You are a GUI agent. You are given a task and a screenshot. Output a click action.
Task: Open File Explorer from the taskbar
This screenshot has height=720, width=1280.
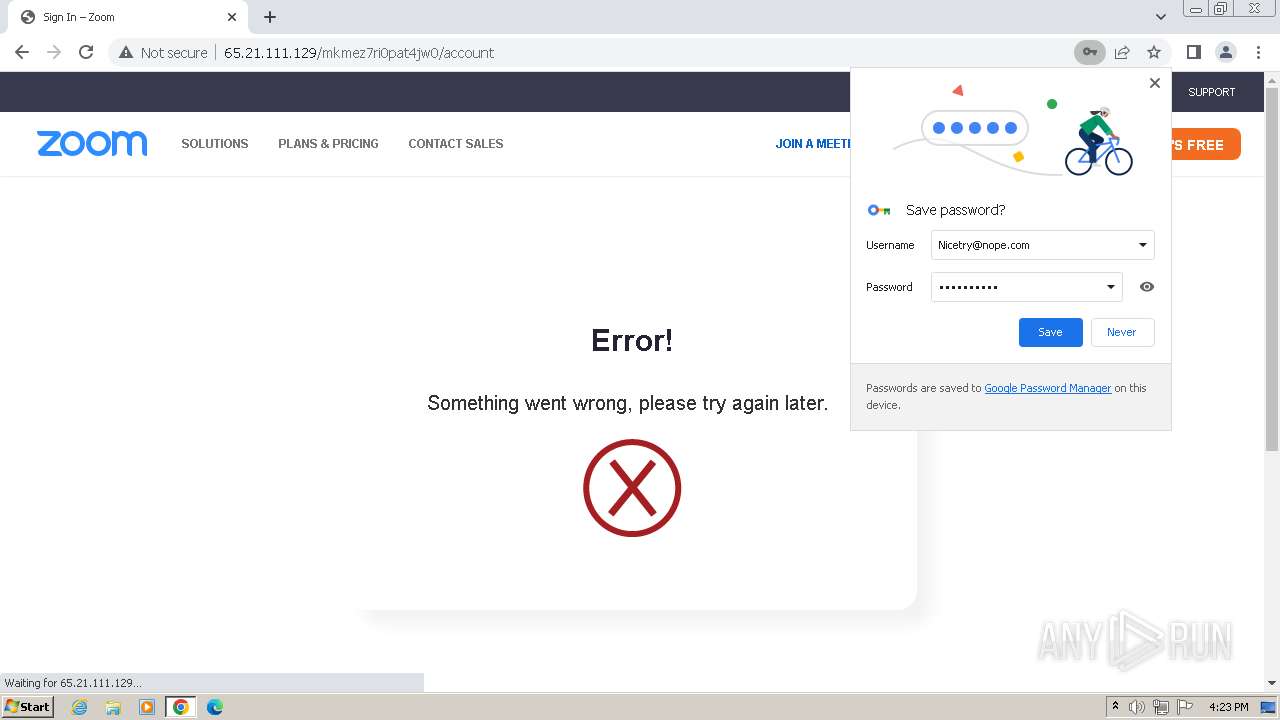click(x=113, y=707)
